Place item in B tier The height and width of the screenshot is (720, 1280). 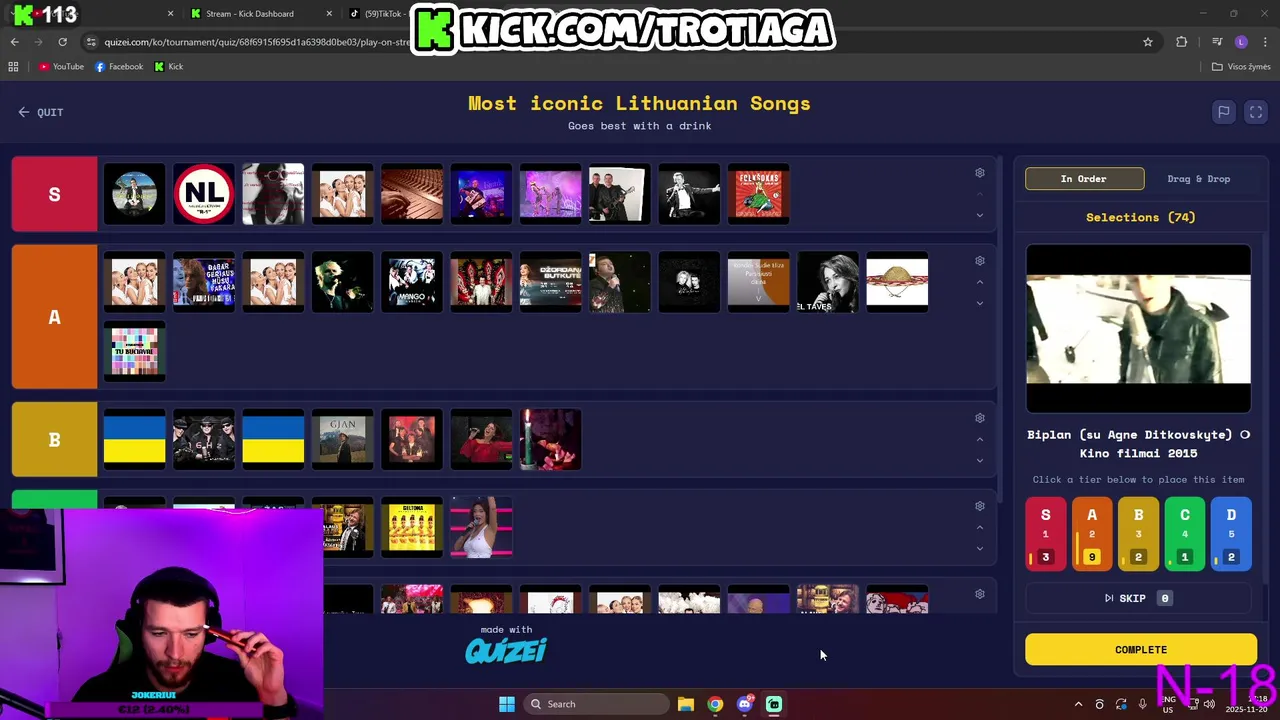coord(1138,534)
